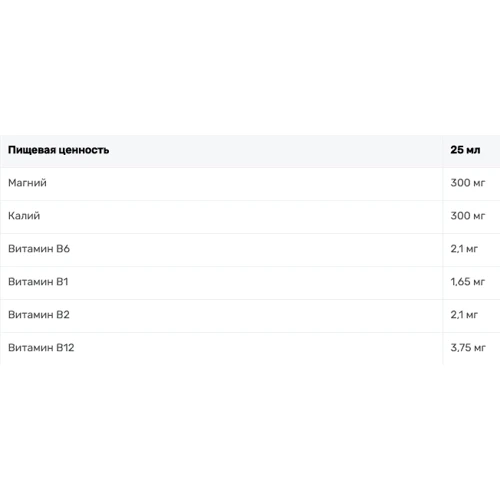Click the 300 мг value for Магний
The height and width of the screenshot is (500, 500).
pyautogui.click(x=468, y=183)
